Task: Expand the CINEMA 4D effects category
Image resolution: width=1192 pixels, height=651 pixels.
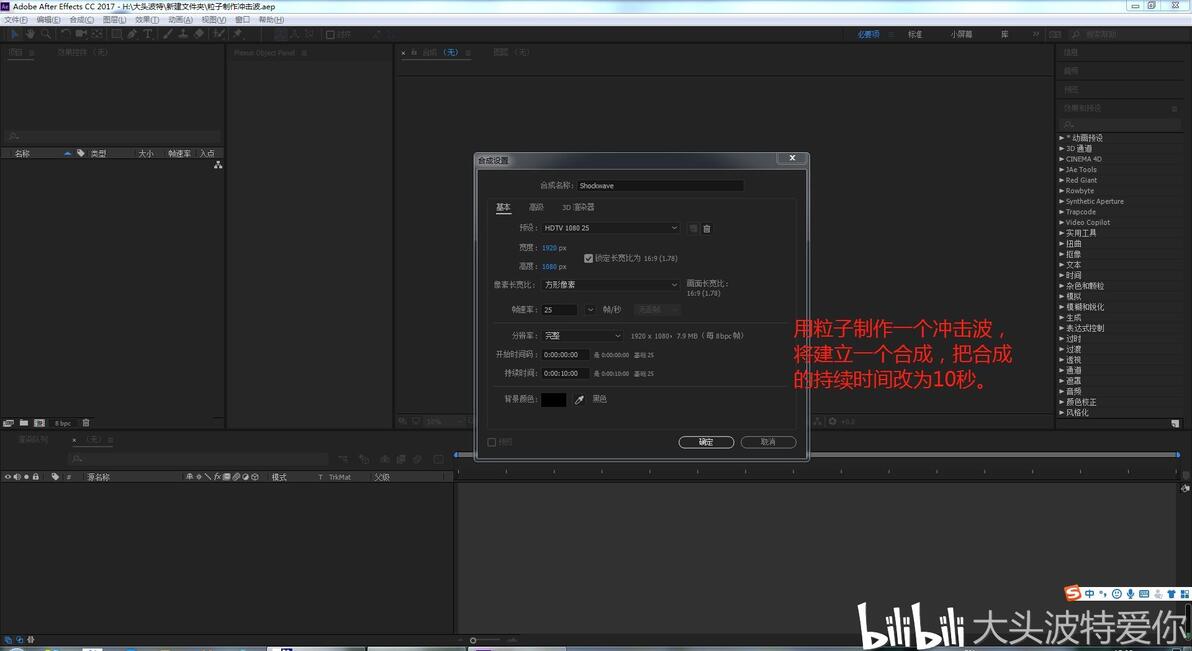Action: pyautogui.click(x=1061, y=159)
